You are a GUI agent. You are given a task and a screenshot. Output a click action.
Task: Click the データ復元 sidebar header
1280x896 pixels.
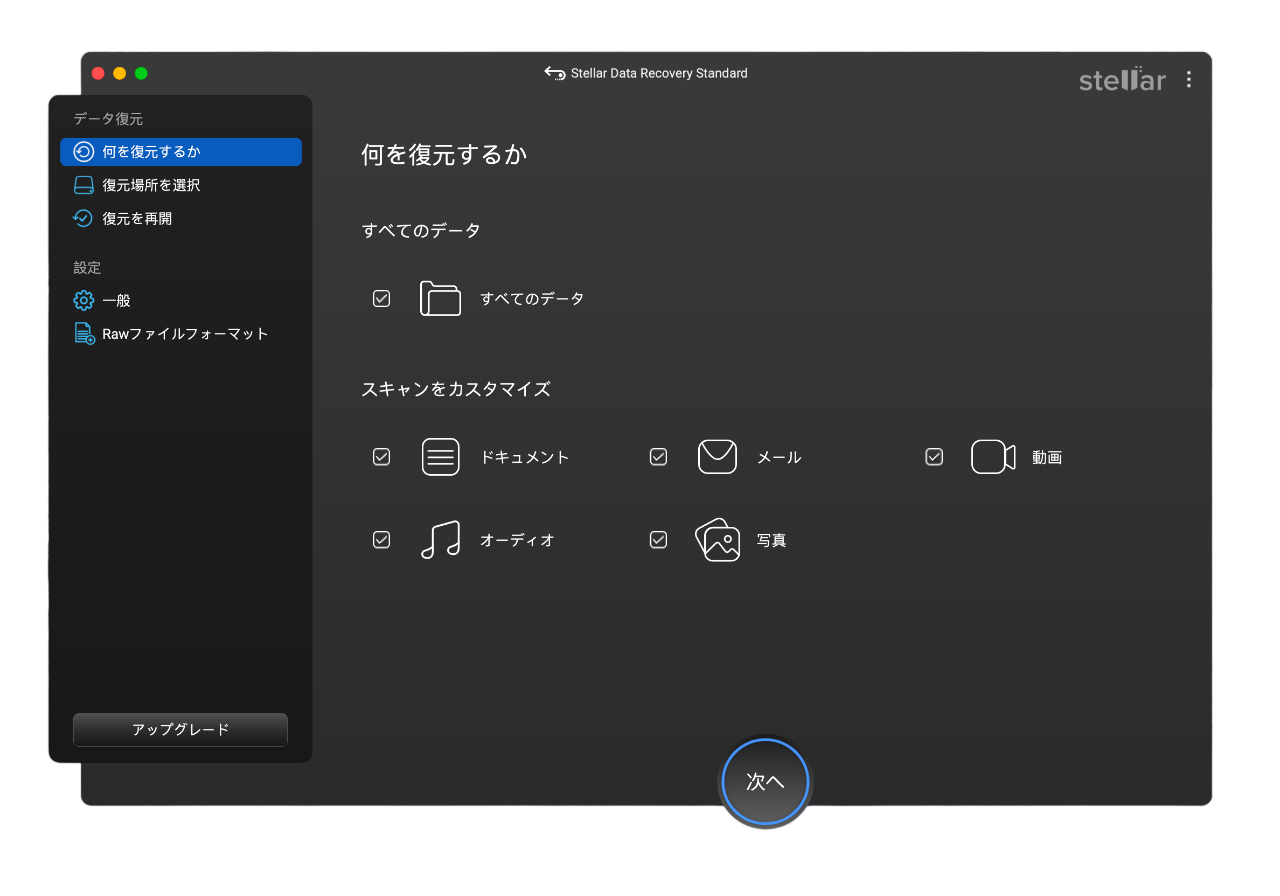(x=108, y=119)
